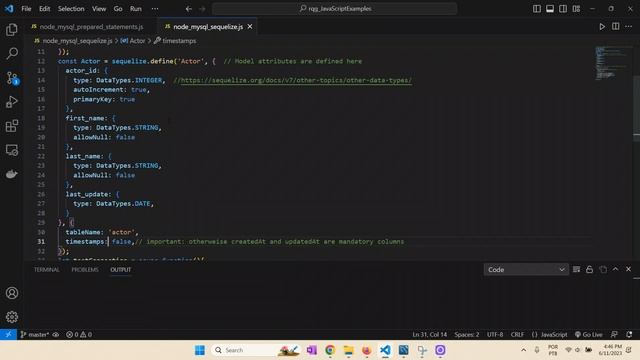Open Run and Debug view
The image size is (640, 360).
[12, 102]
